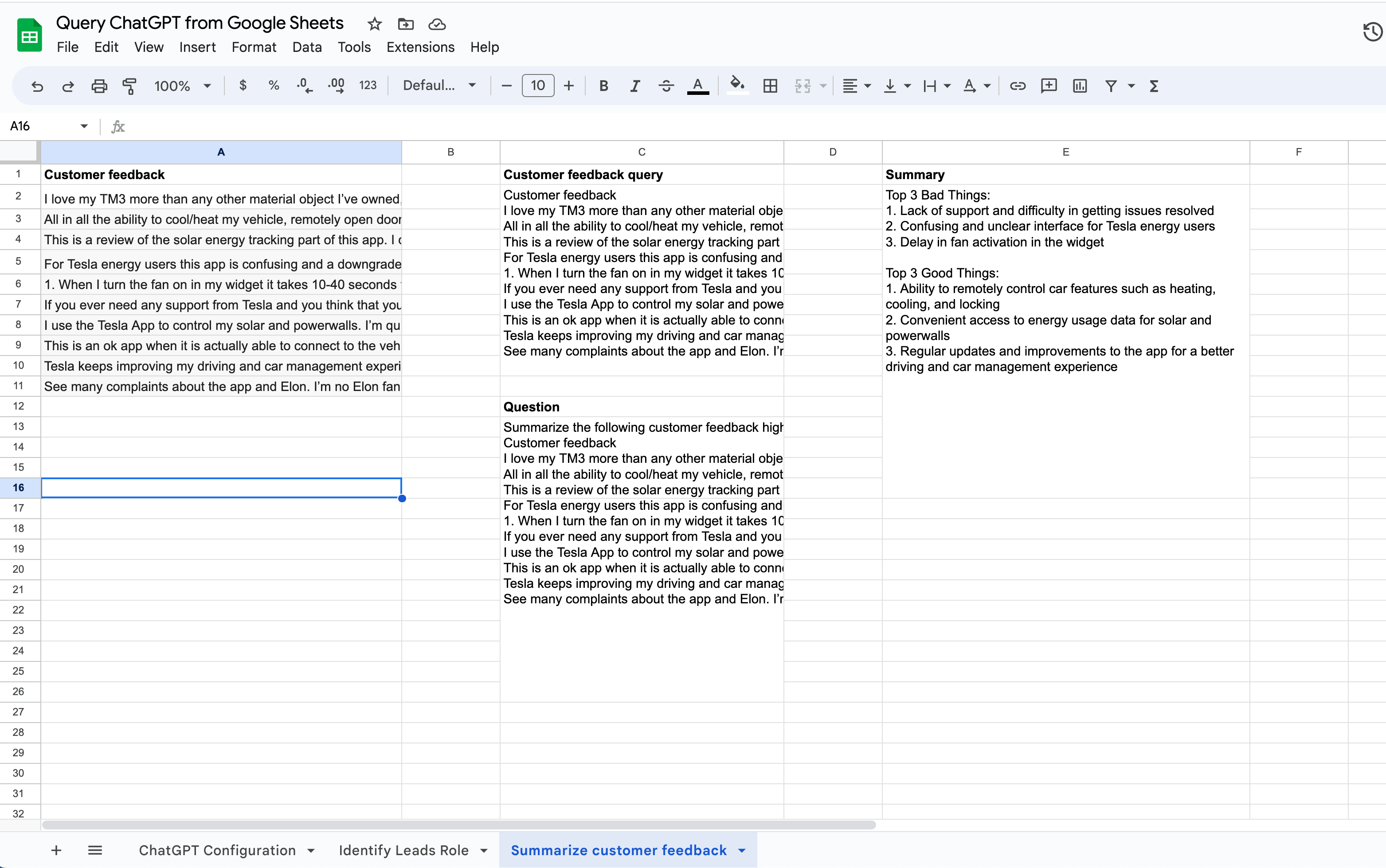Click the font size field showing 10
This screenshot has width=1386, height=868.
(x=538, y=86)
